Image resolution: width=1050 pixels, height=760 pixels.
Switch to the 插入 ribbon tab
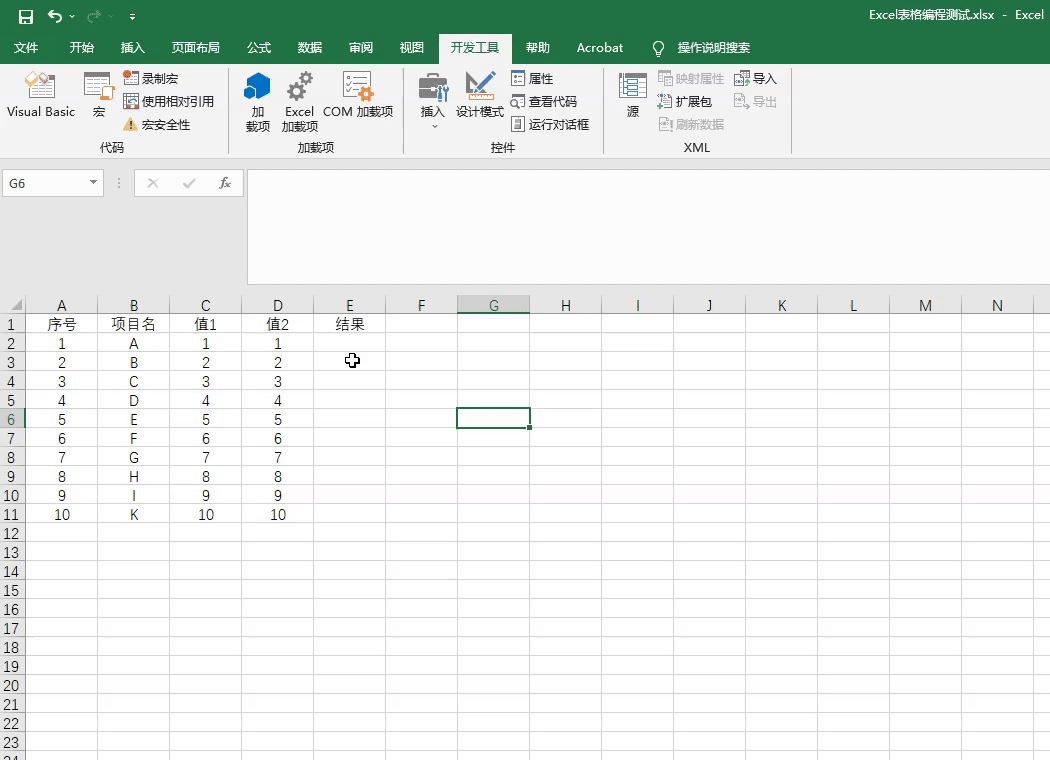[x=133, y=48]
